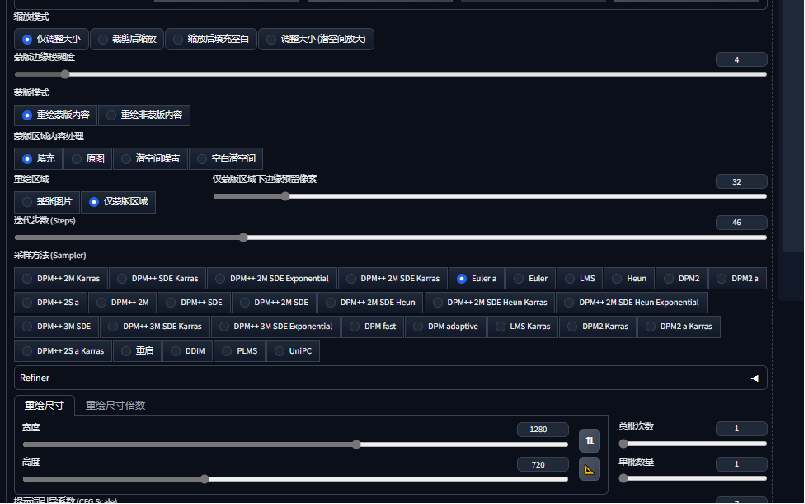Click the swap width and height icon

[589, 440]
